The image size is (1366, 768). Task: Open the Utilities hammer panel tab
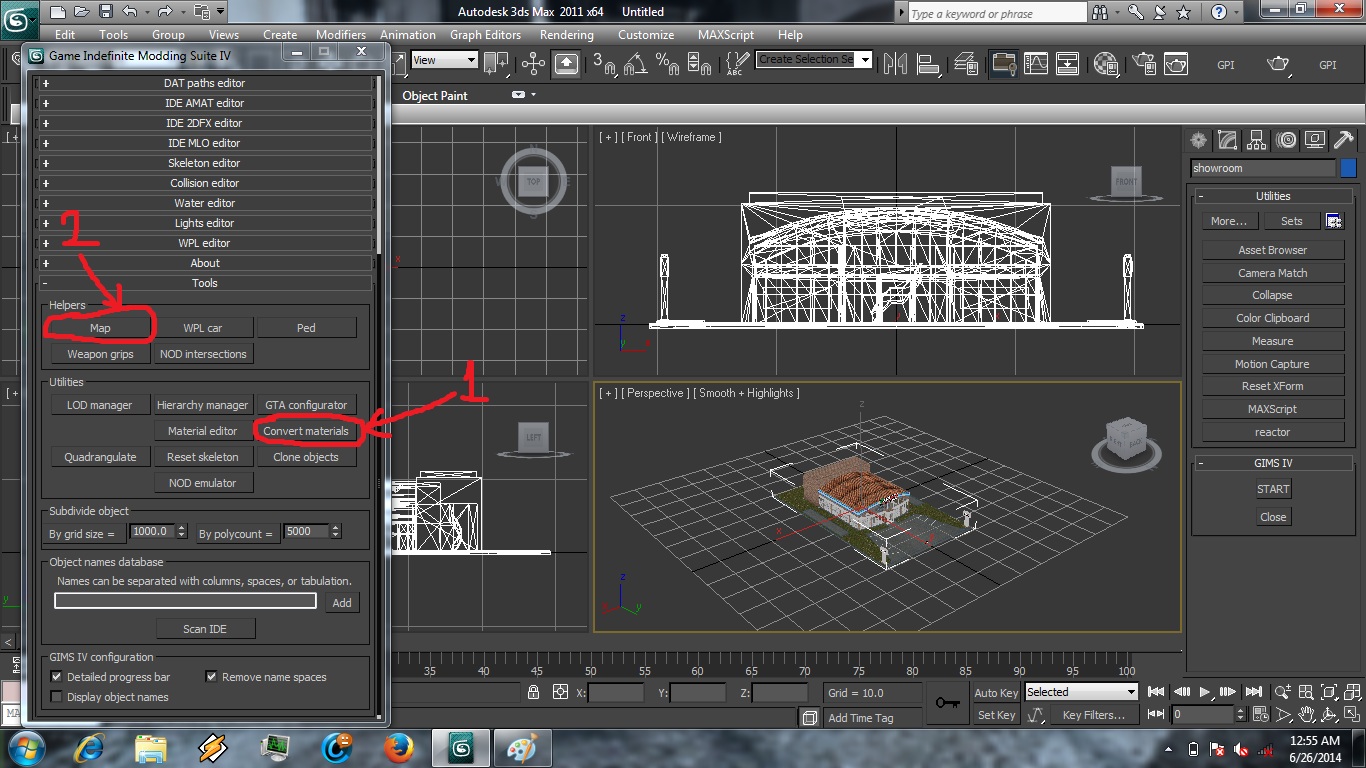point(1344,140)
